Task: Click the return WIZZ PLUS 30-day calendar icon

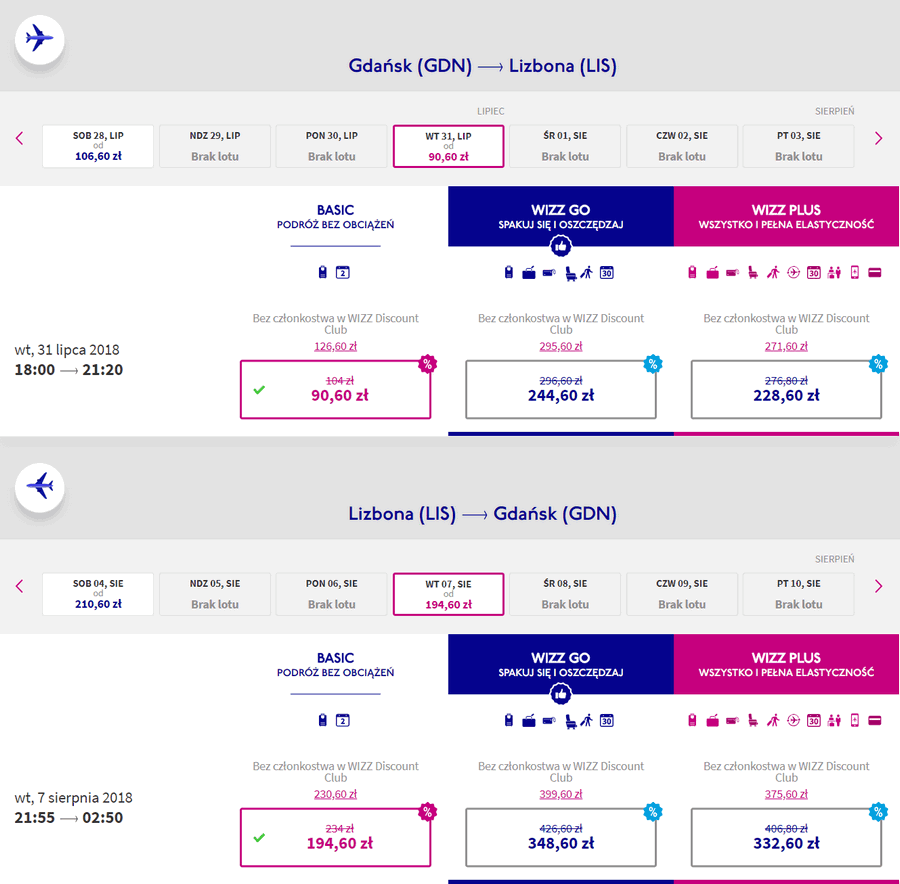Action: 814,720
